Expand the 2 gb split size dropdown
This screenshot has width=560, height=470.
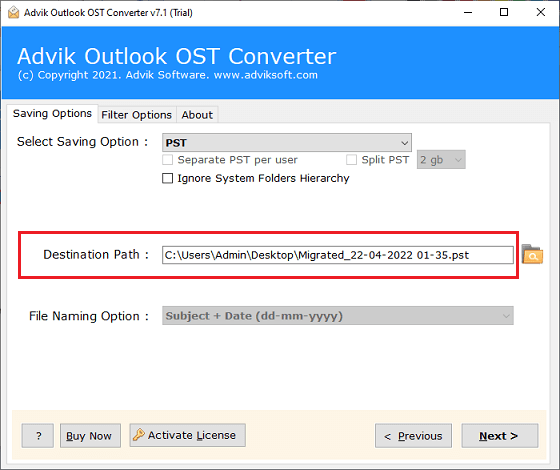pyautogui.click(x=441, y=159)
